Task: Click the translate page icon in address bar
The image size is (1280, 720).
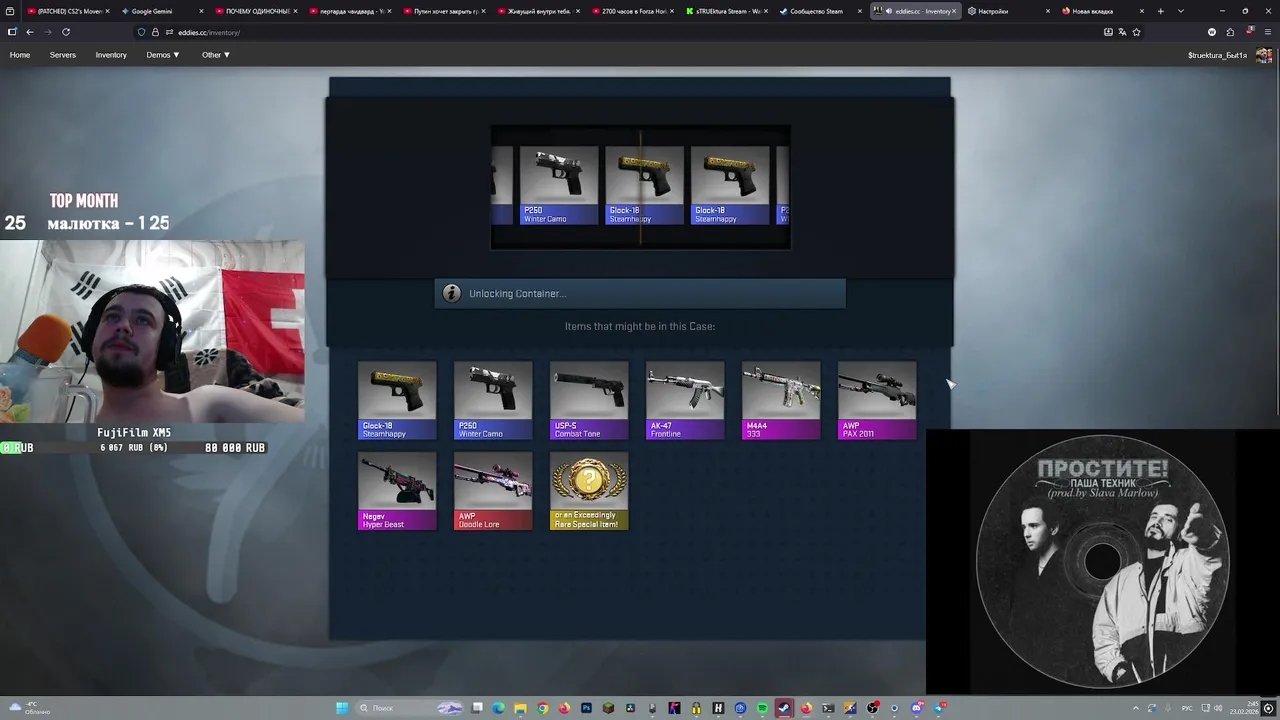Action: 1122,32
